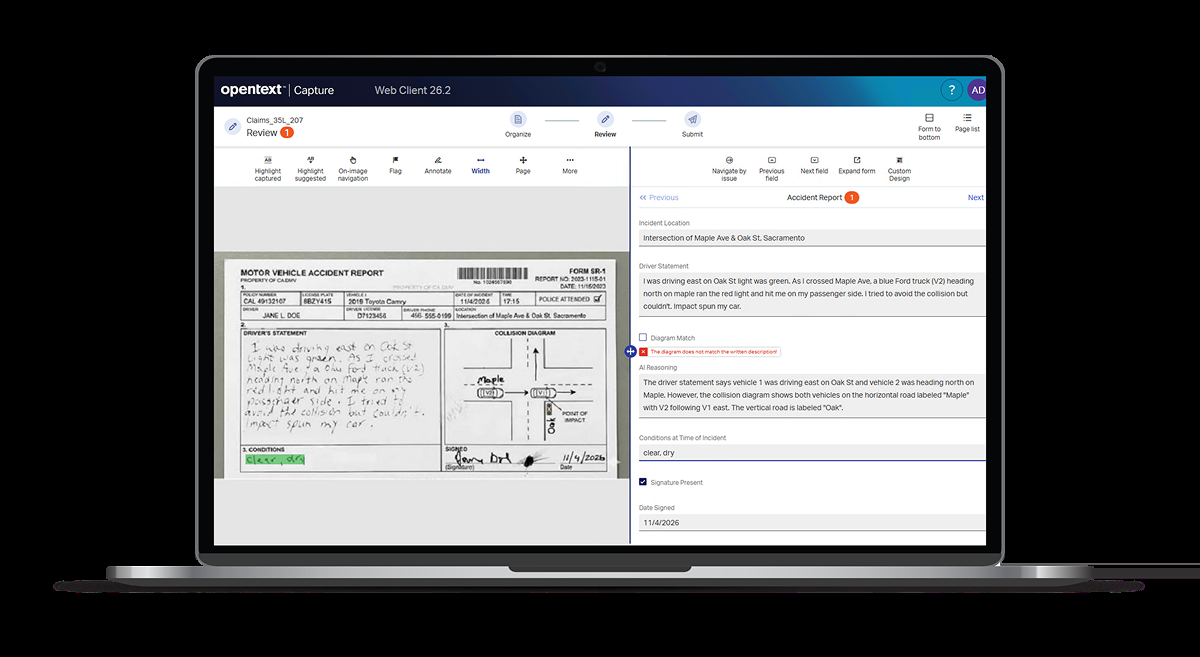Go to Previous field

pos(772,168)
